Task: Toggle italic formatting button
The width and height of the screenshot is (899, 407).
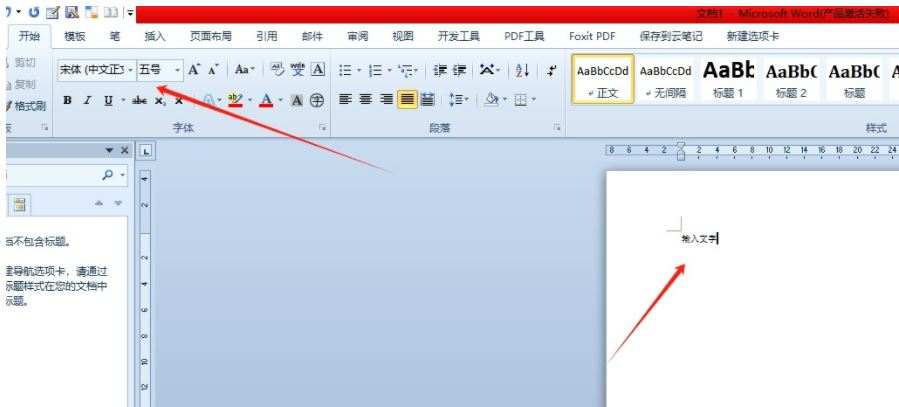Action: click(x=88, y=100)
